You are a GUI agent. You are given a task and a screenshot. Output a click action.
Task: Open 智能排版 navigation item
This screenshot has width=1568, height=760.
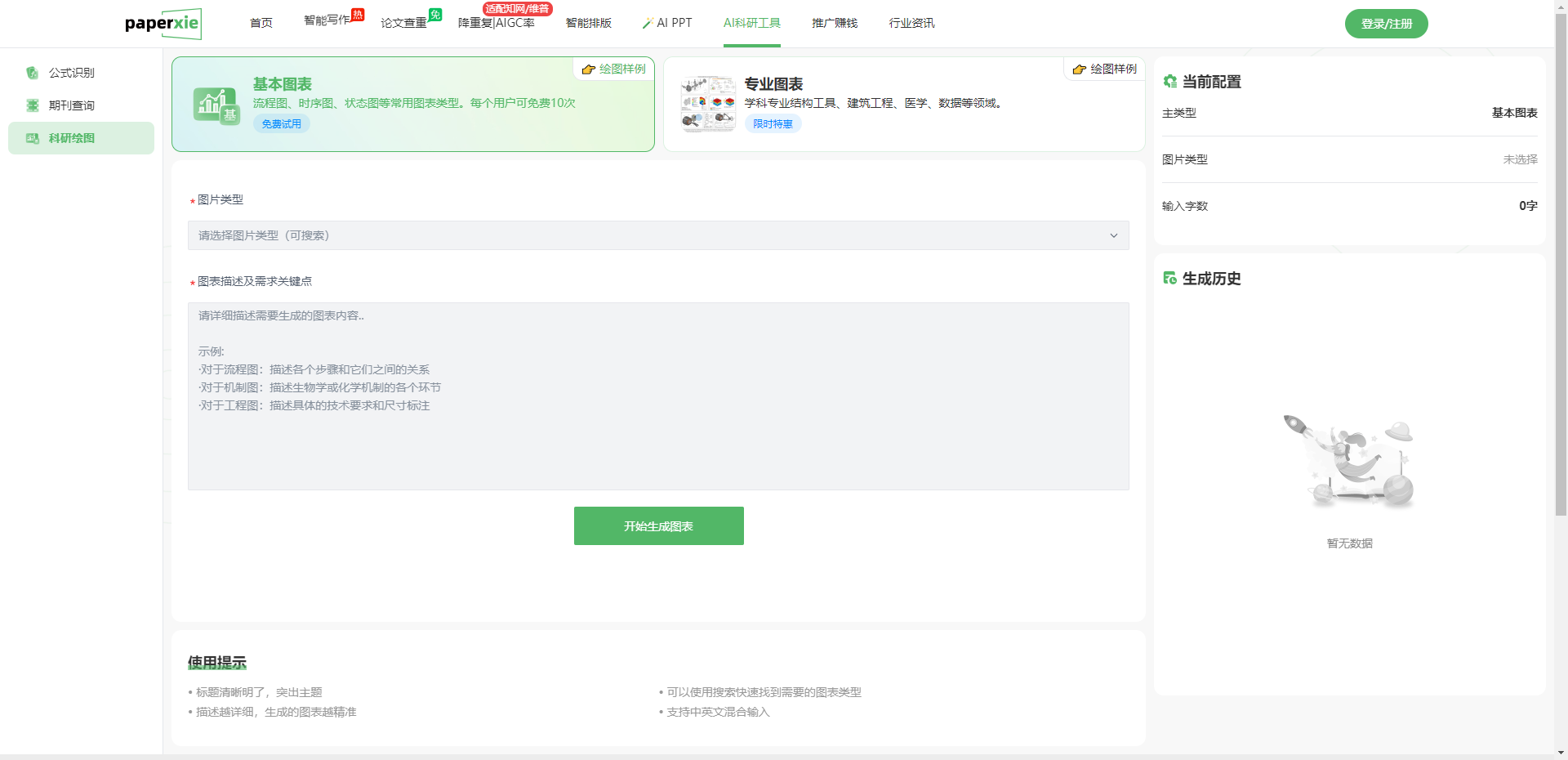pos(589,23)
